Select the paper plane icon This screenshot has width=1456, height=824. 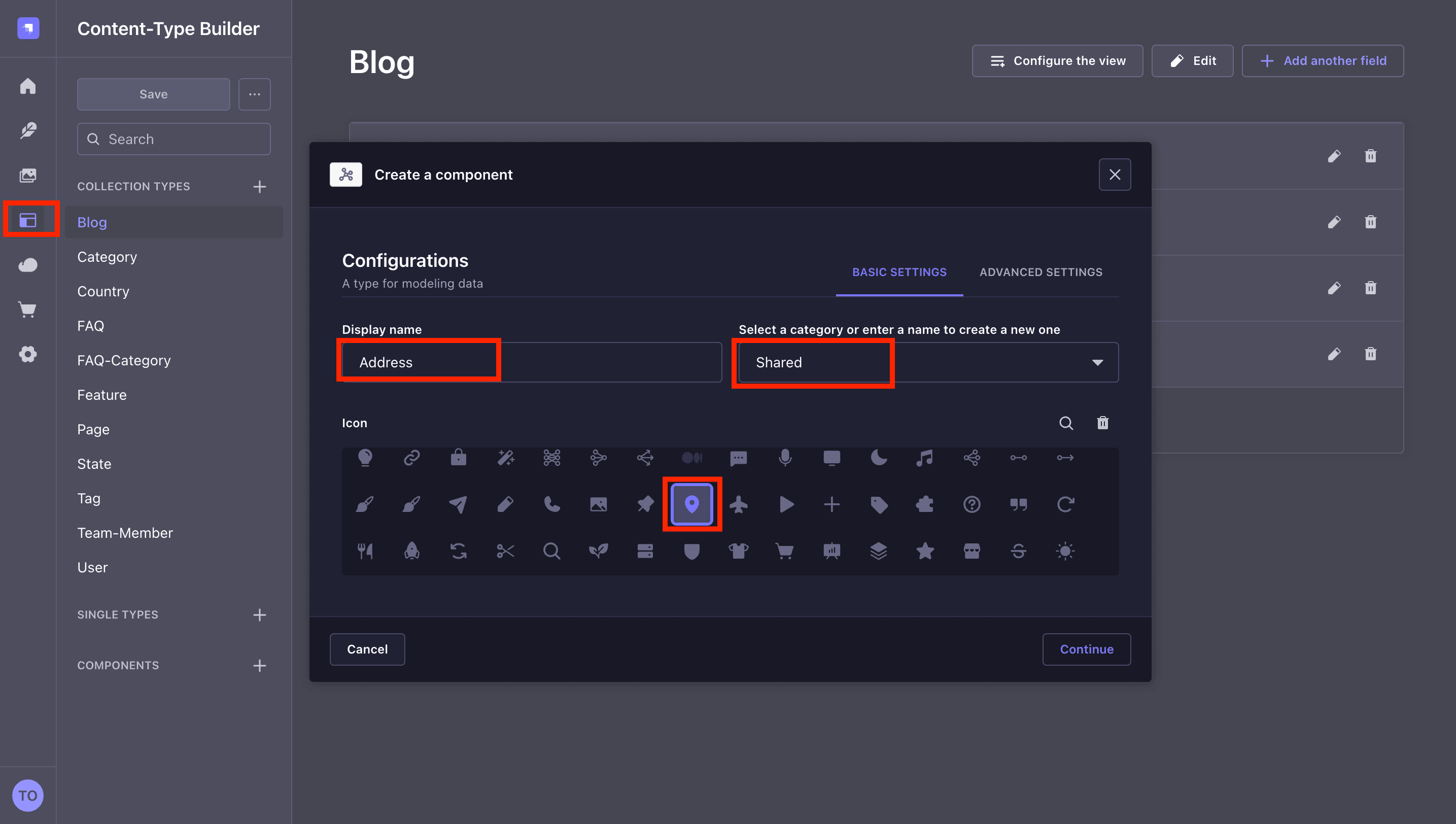[458, 504]
